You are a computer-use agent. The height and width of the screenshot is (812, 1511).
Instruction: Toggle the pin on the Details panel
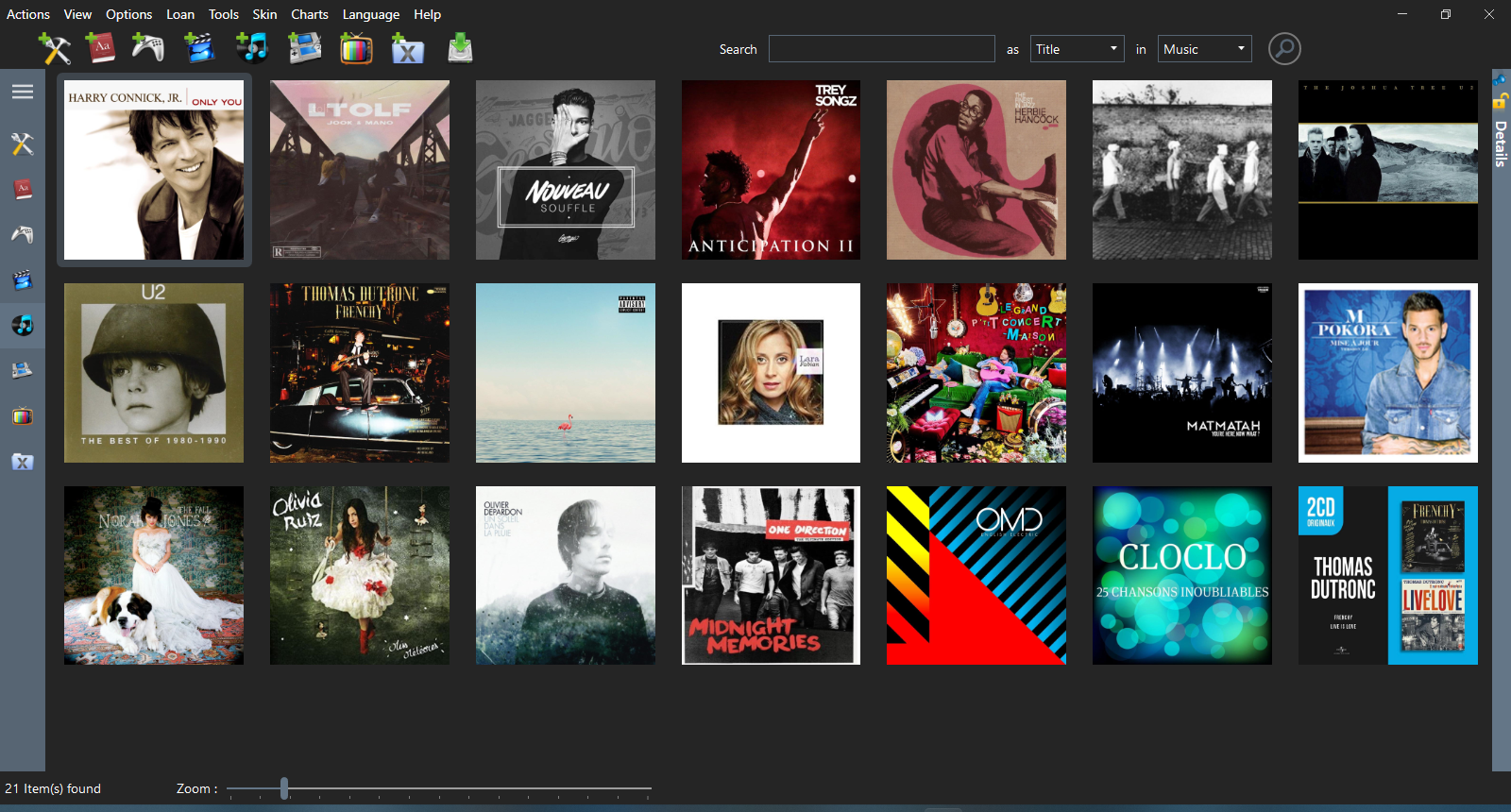pyautogui.click(x=1500, y=79)
